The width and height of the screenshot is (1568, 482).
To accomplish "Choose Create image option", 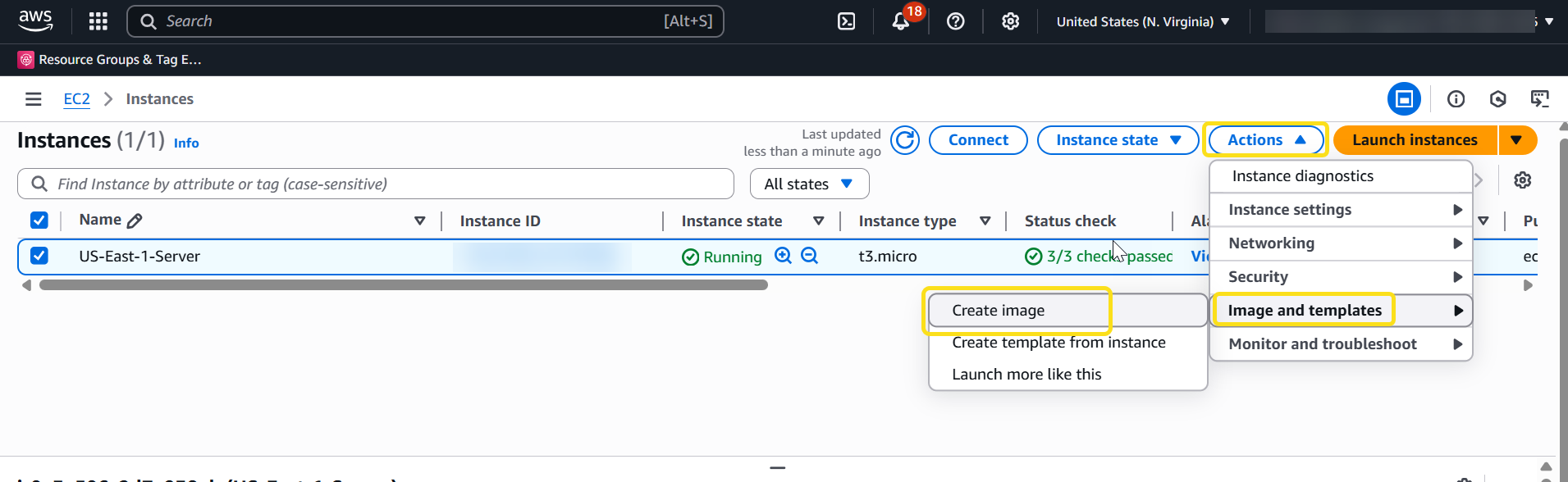I will pyautogui.click(x=1067, y=311).
